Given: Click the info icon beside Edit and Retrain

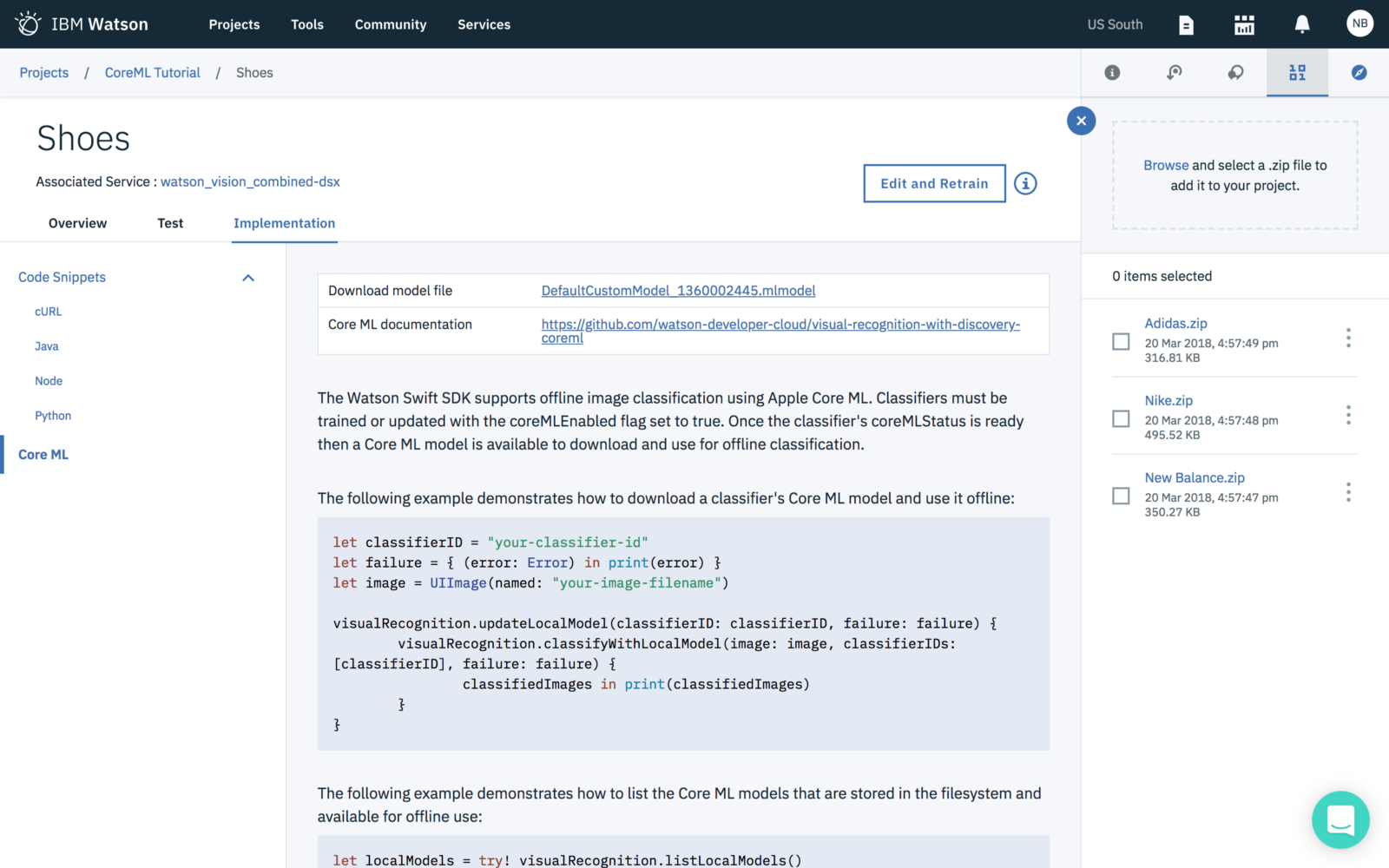Looking at the screenshot, I should pyautogui.click(x=1025, y=183).
